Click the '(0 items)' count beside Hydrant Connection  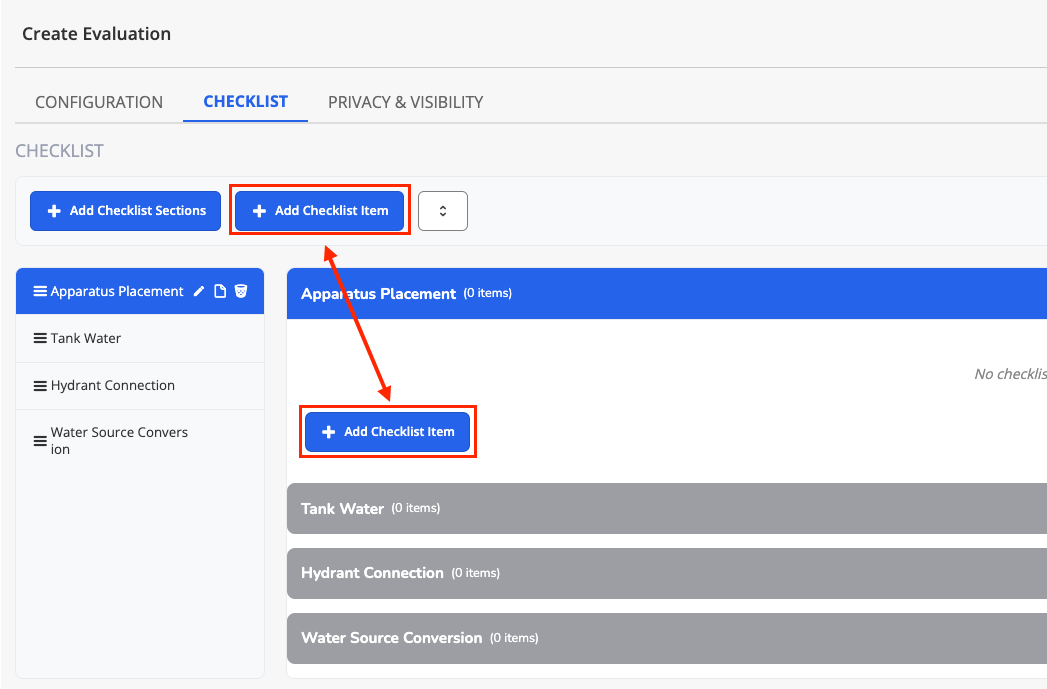pos(475,573)
